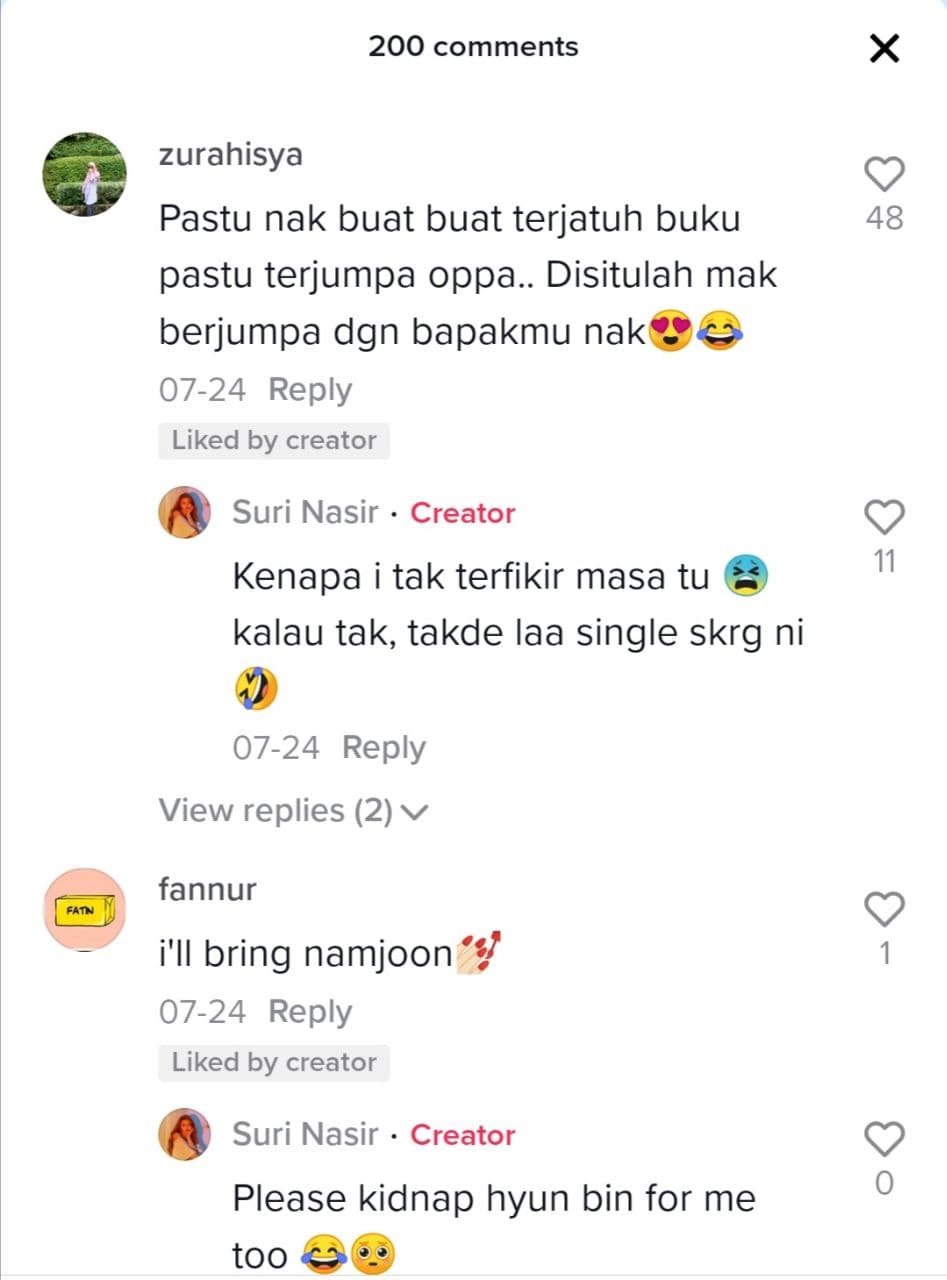Viewport: 947px width, 1280px height.
Task: Open the Suri Nasir username in the last reply
Action: pyautogui.click(x=306, y=1135)
